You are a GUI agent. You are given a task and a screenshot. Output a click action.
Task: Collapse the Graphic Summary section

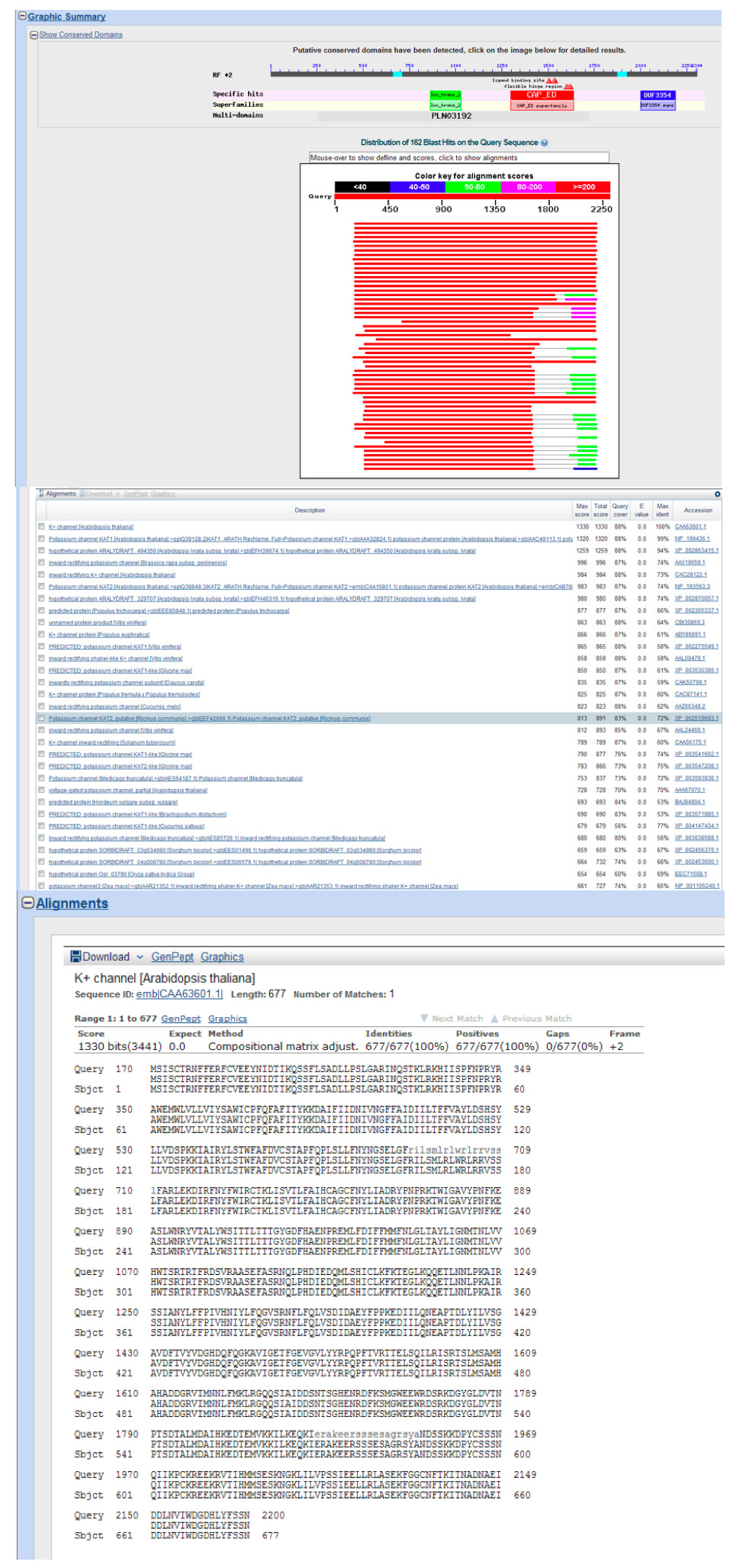pyautogui.click(x=23, y=16)
